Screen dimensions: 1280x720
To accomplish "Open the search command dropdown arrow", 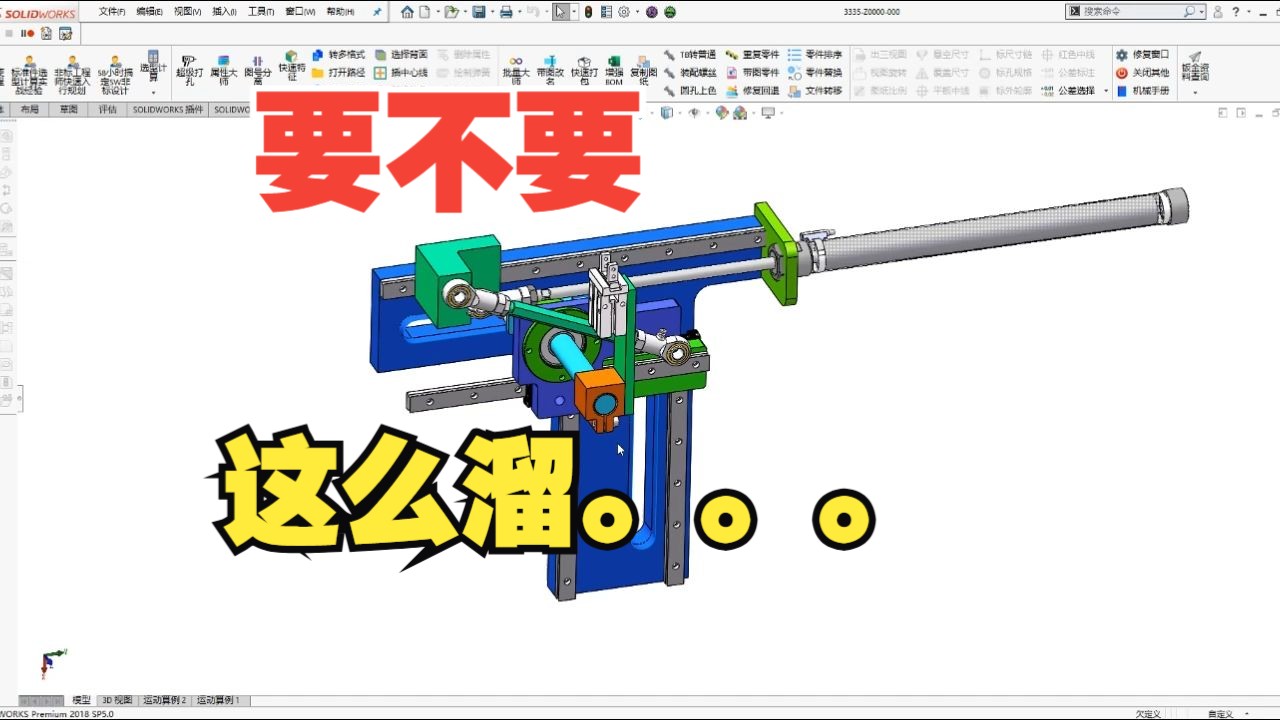I will coord(1201,12).
